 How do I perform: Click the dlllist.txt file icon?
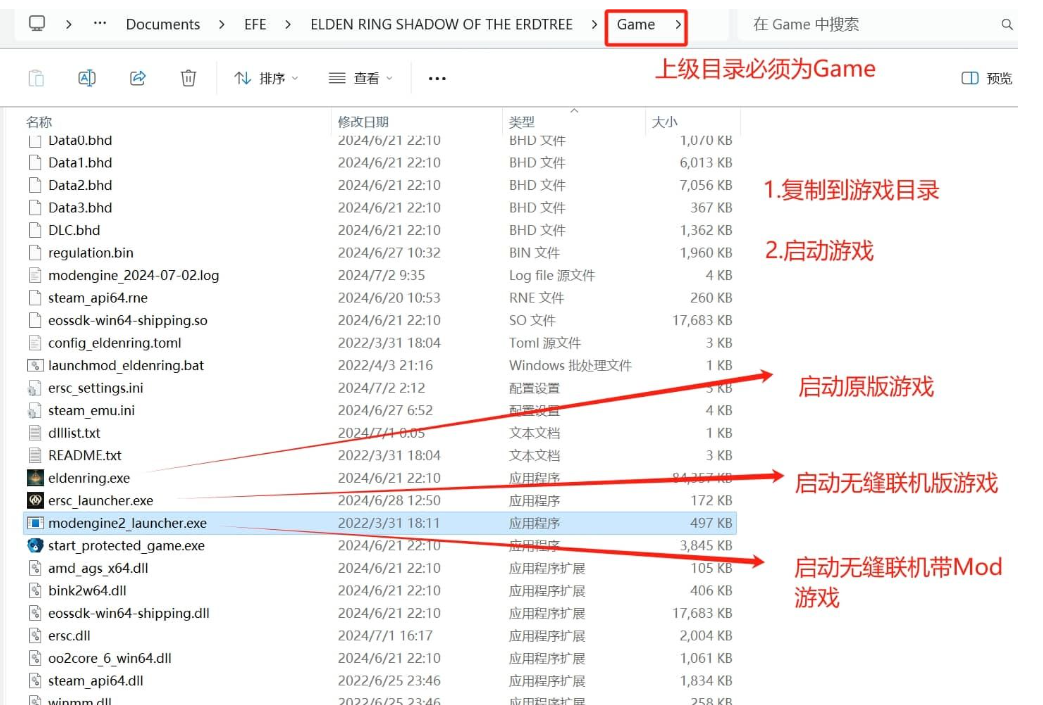click(x=35, y=433)
